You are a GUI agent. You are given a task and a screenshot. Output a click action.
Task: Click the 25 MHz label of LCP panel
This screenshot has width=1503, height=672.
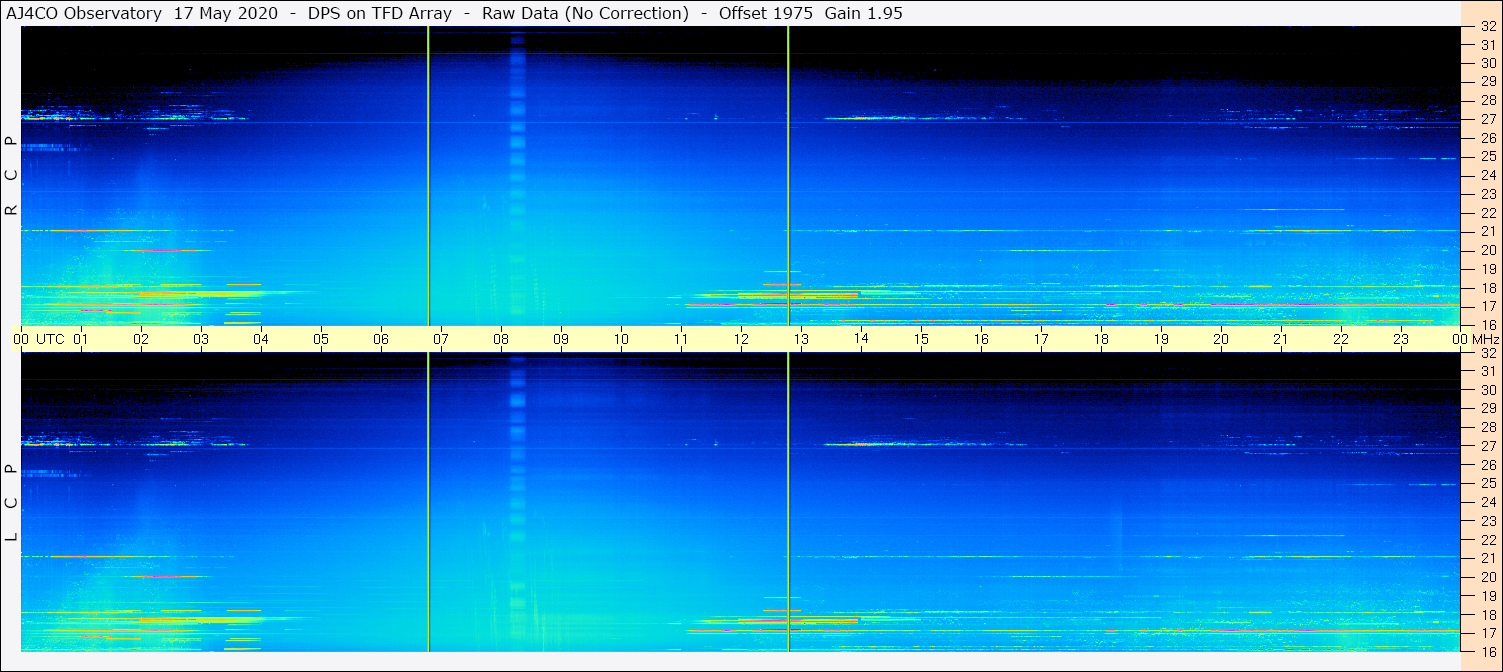click(1488, 483)
